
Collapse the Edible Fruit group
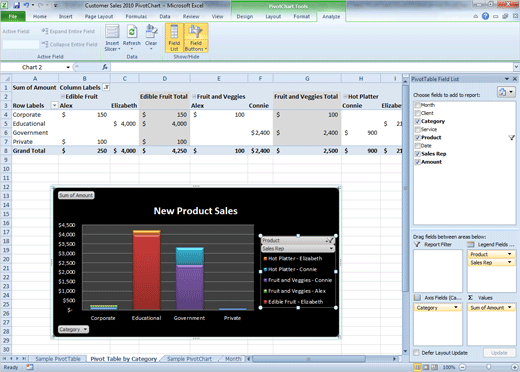coord(62,96)
